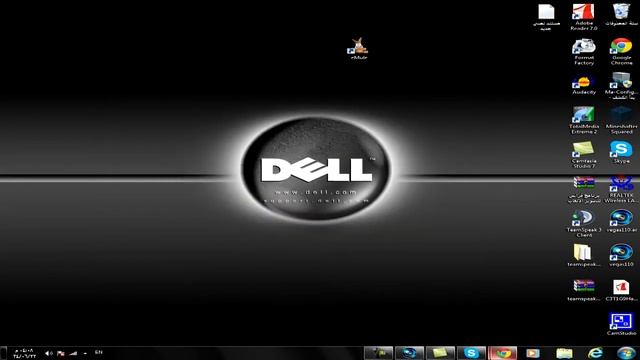Image resolution: width=640 pixels, height=360 pixels.
Task: Switch to Skype taskbar button
Action: point(471,353)
